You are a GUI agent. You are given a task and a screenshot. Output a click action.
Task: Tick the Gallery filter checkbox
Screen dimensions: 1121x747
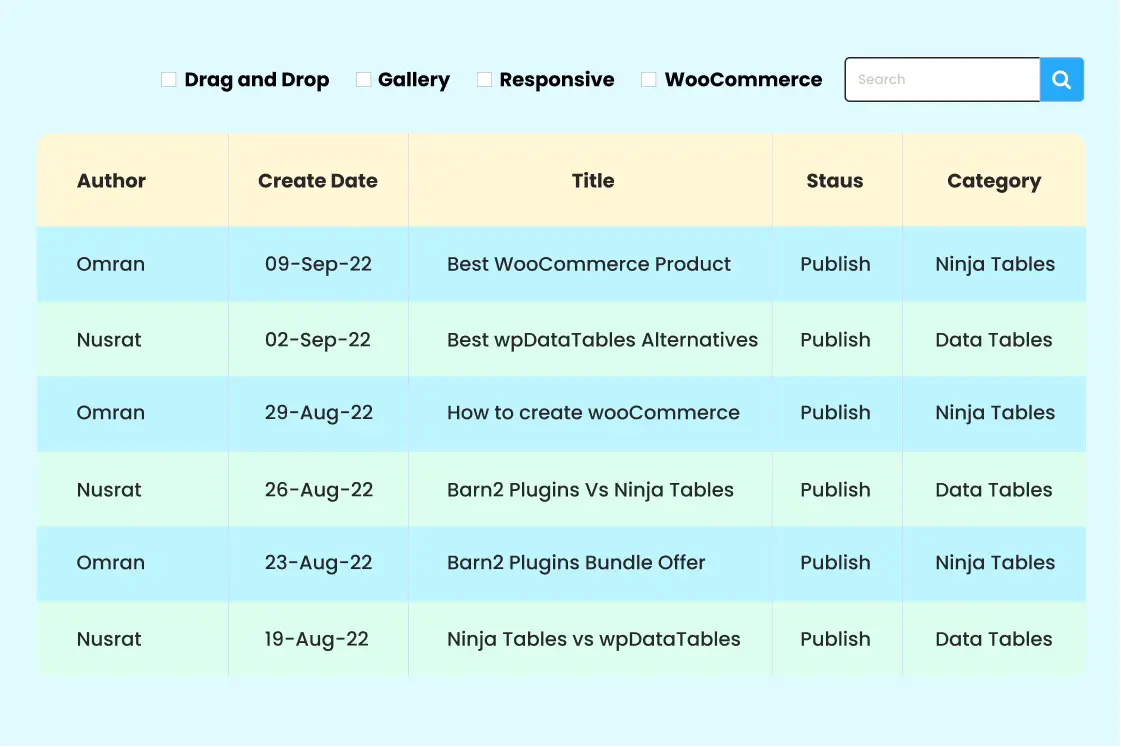pyautogui.click(x=363, y=80)
